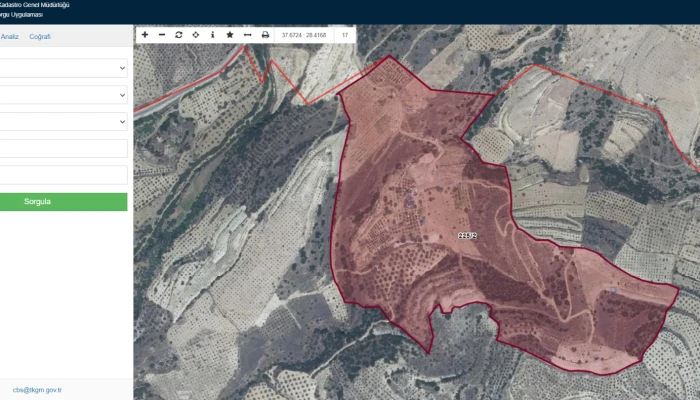Select the measure distance arrow icon
Viewport: 700px width, 400px height.
(x=247, y=34)
